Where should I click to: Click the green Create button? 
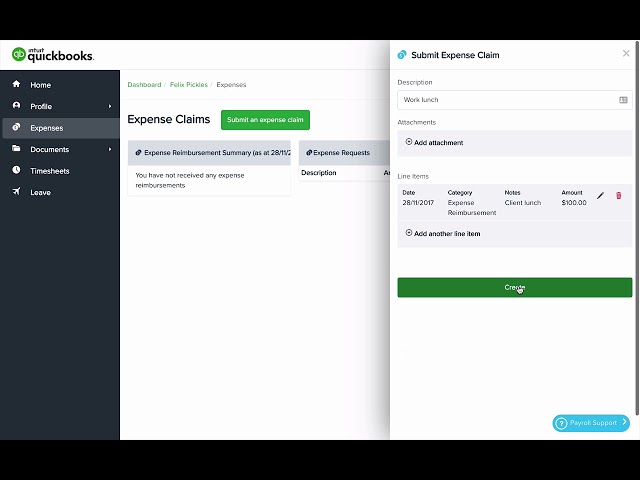pyautogui.click(x=515, y=287)
